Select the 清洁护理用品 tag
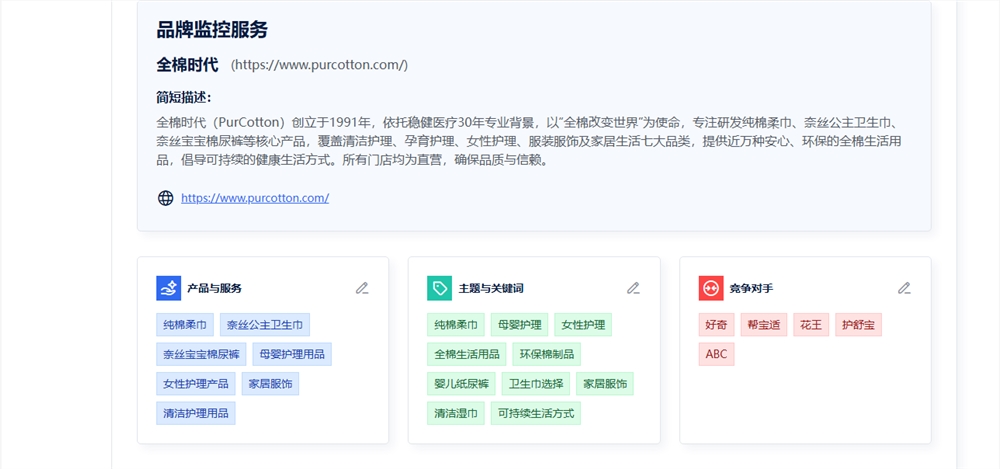The width and height of the screenshot is (1000, 469). (196, 413)
